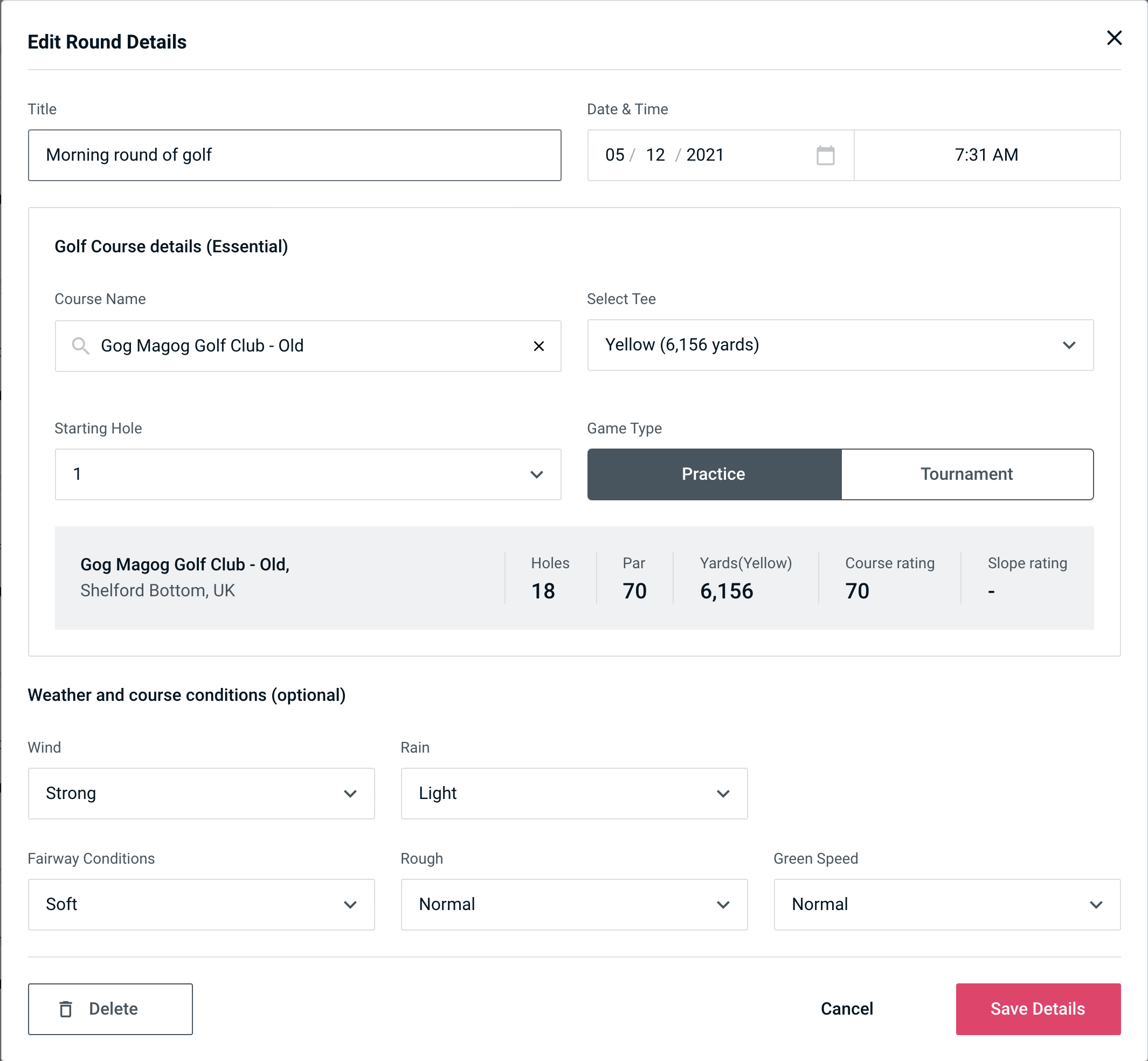Click the calendar icon next to date field
The width and height of the screenshot is (1148, 1061).
[826, 155]
